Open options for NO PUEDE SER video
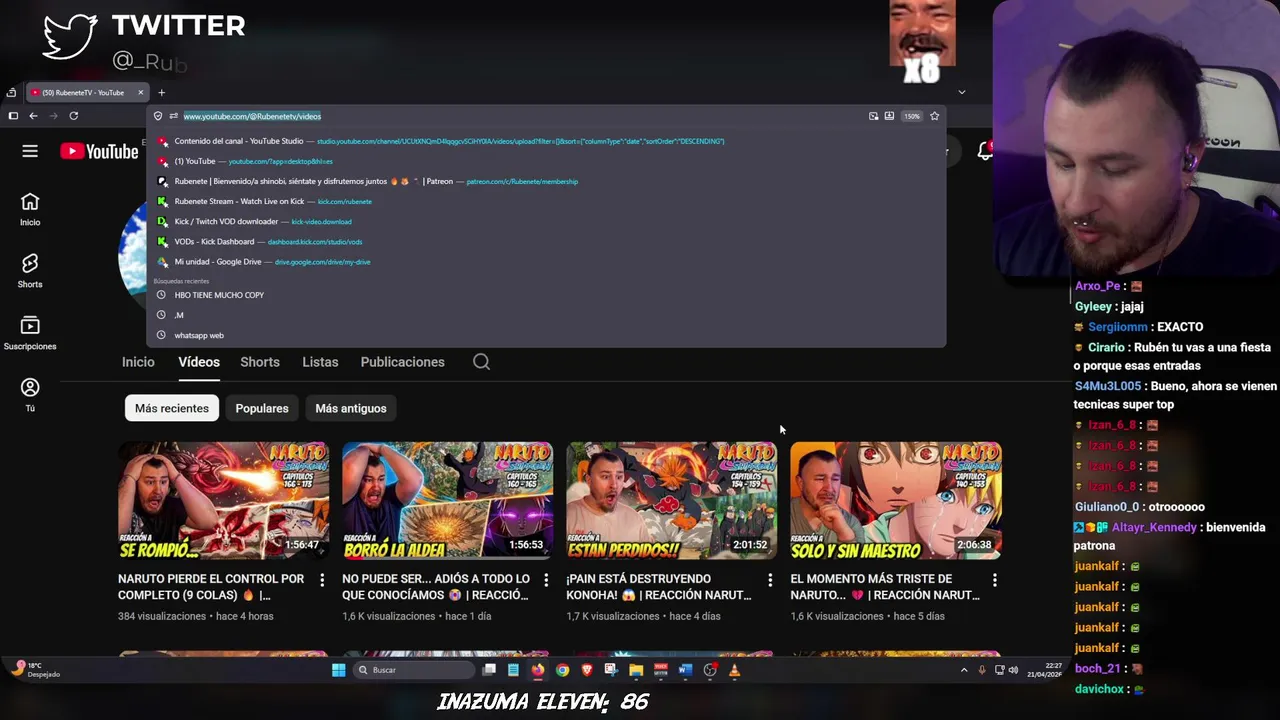This screenshot has width=1280, height=720. click(x=546, y=580)
